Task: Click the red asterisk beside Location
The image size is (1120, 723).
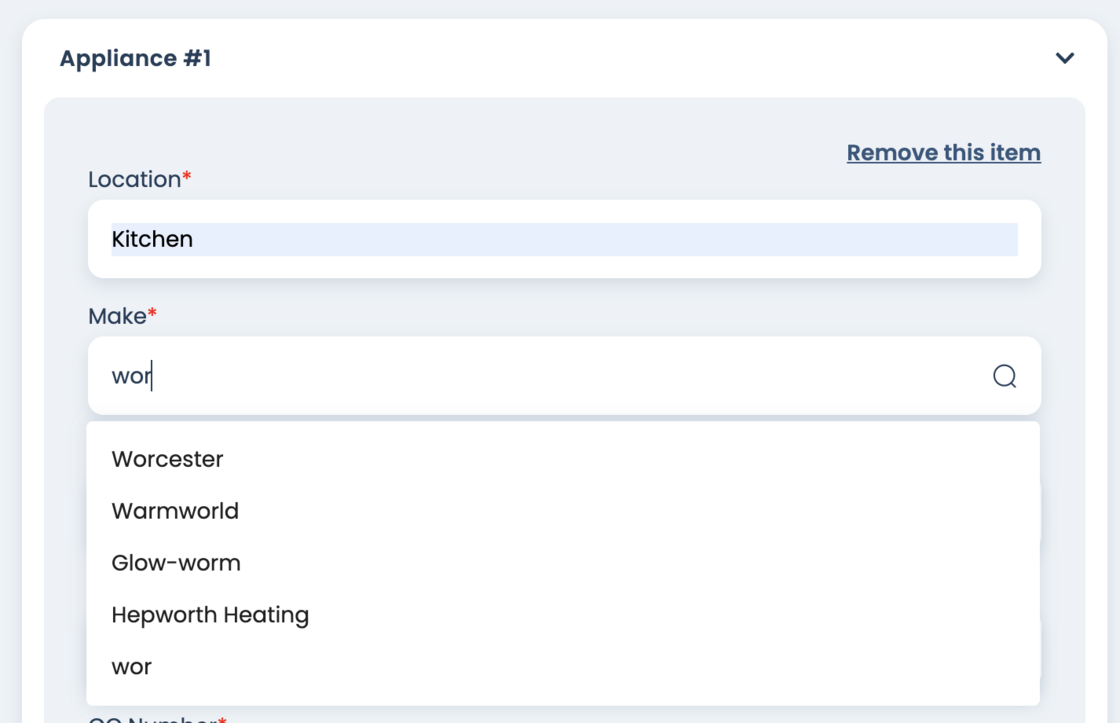Action: [x=187, y=177]
